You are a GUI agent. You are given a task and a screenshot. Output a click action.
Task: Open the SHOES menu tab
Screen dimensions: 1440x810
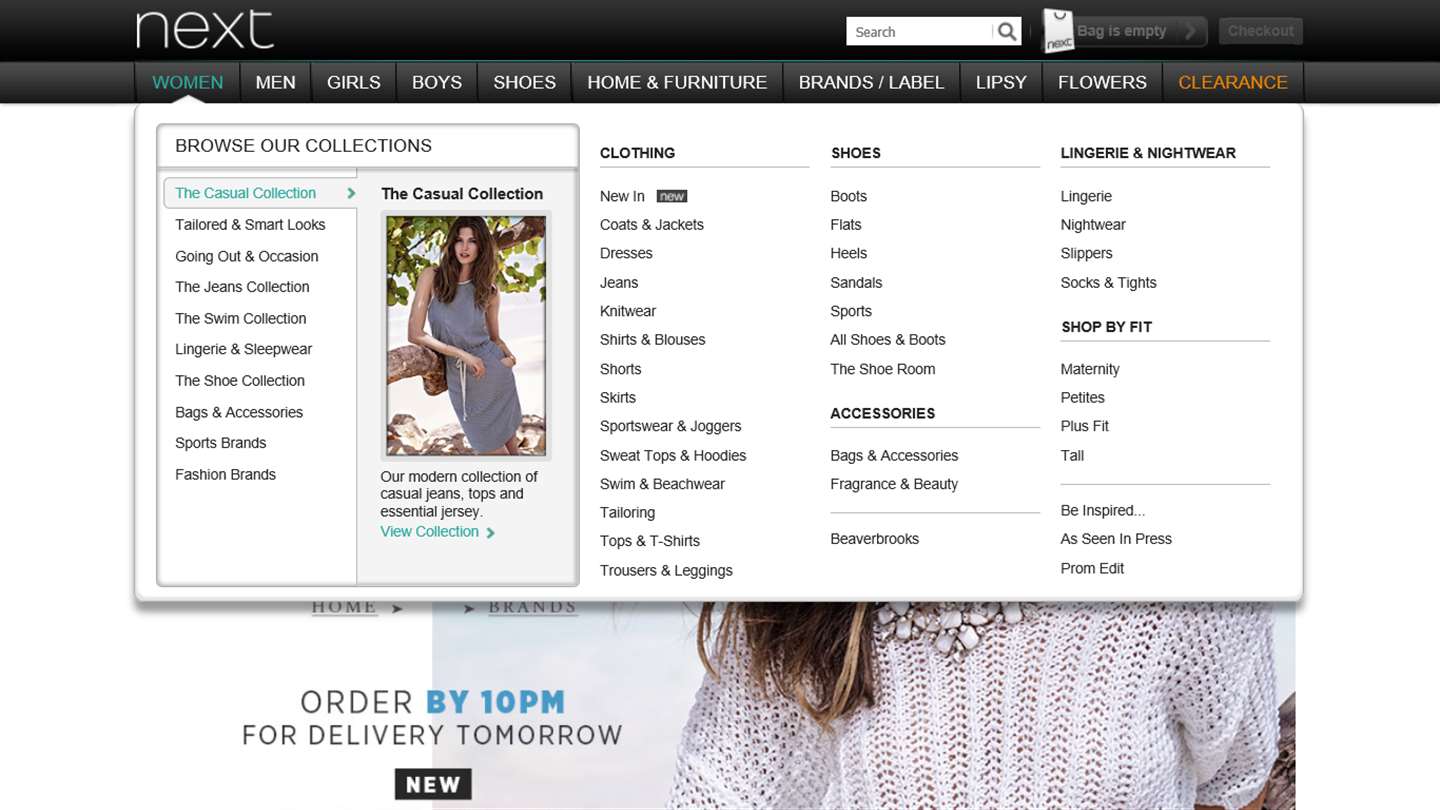(x=524, y=82)
